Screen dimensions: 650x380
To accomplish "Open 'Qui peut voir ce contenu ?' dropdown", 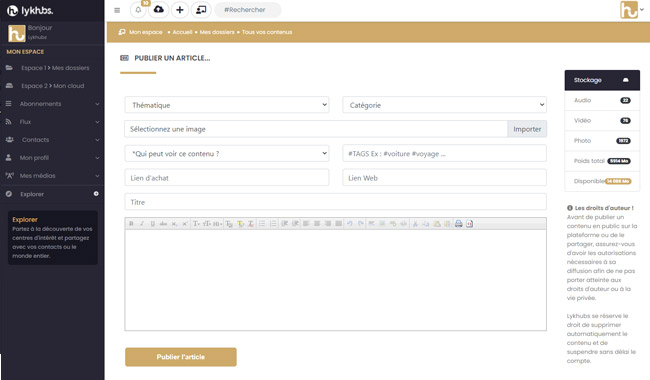I will (x=227, y=153).
